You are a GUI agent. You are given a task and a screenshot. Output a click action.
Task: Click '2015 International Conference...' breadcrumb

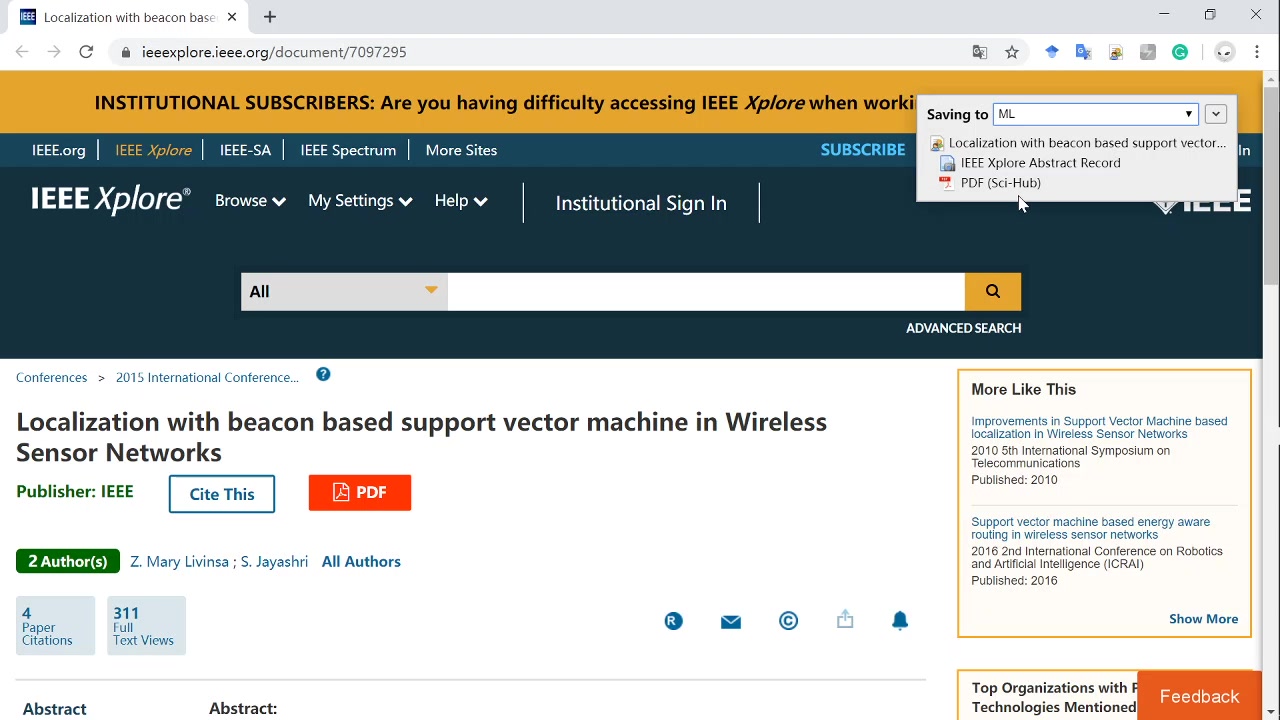coord(207,378)
